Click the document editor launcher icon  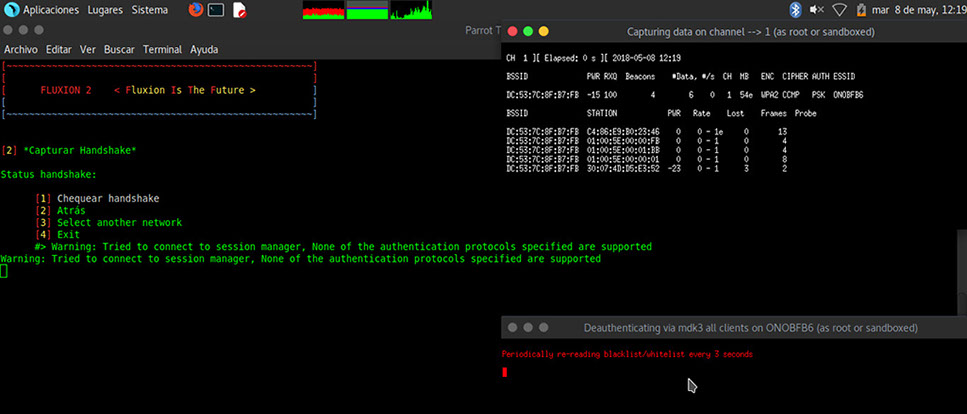click(x=240, y=10)
